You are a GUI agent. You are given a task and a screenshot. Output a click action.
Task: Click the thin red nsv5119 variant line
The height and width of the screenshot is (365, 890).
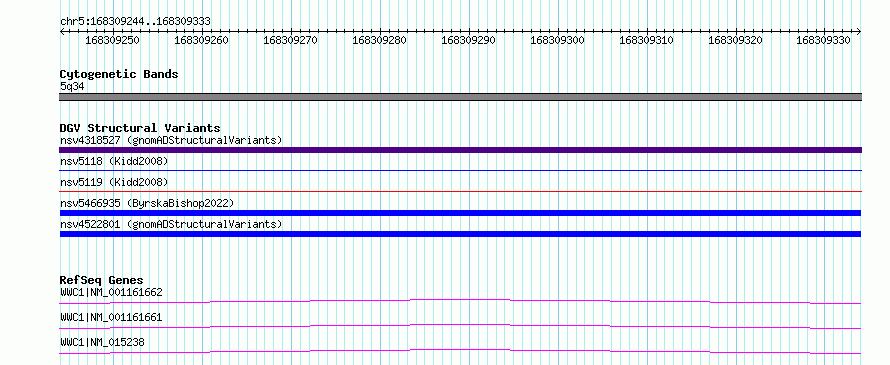pyautogui.click(x=460, y=191)
